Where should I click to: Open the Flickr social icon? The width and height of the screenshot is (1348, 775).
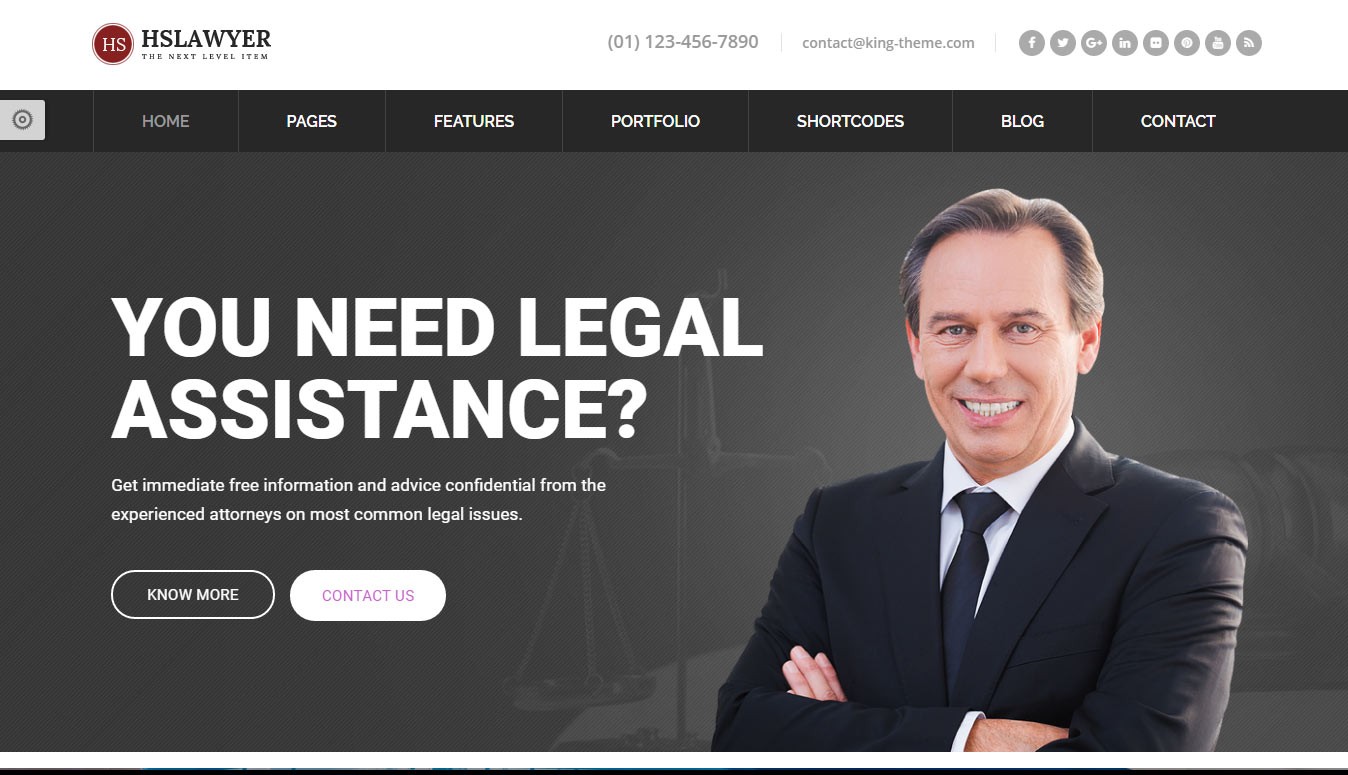1156,43
